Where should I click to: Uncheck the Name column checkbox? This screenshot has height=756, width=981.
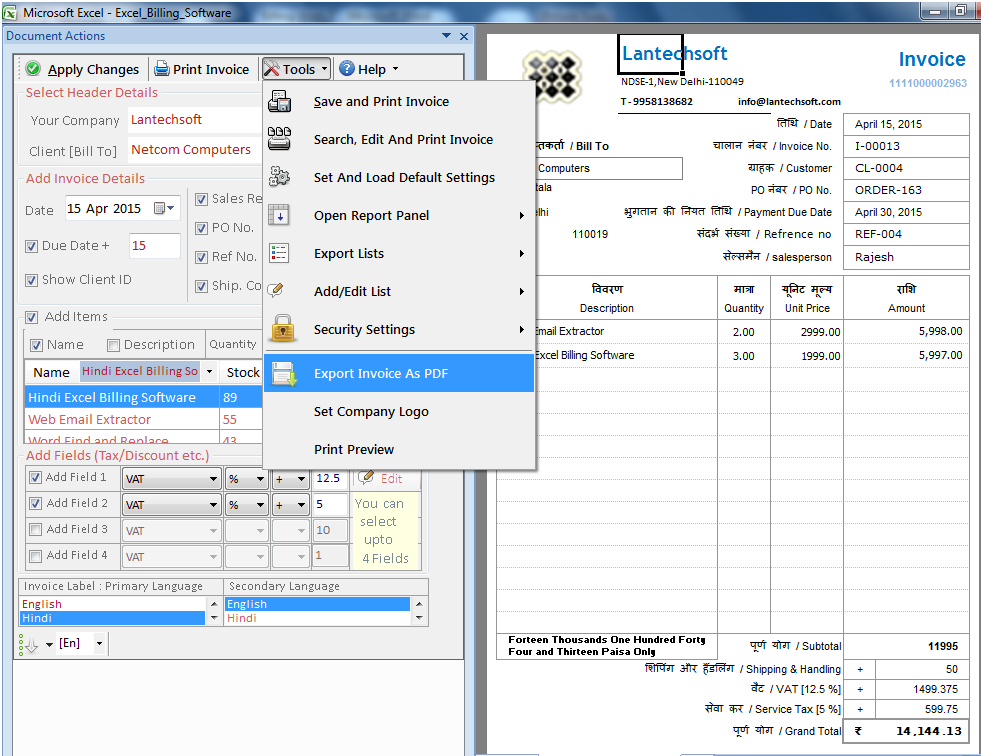36,345
